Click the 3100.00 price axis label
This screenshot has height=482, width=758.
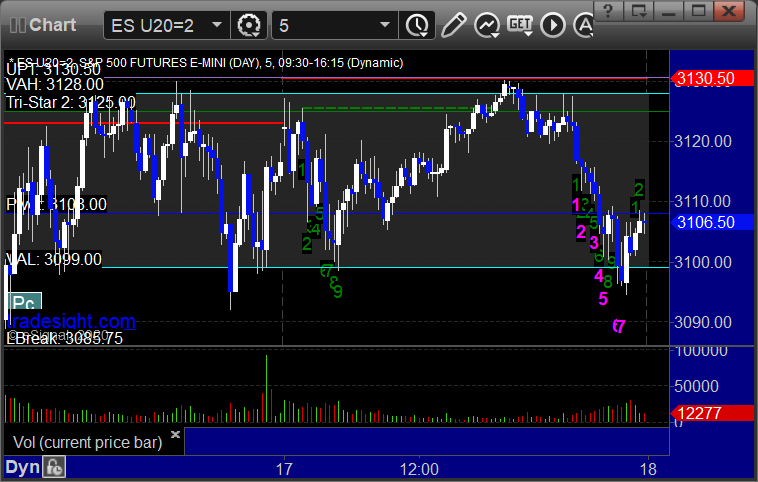[x=703, y=263]
